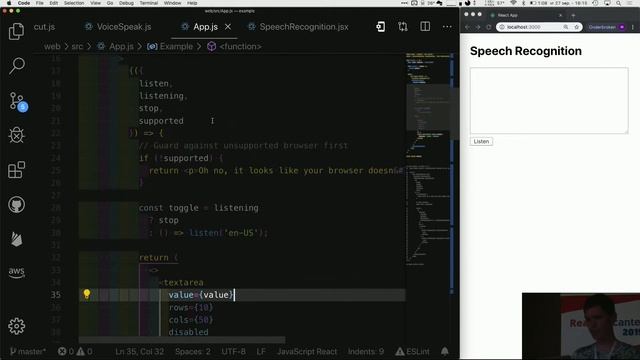
Task: Open the Debug menu
Action: [x=126, y=3]
